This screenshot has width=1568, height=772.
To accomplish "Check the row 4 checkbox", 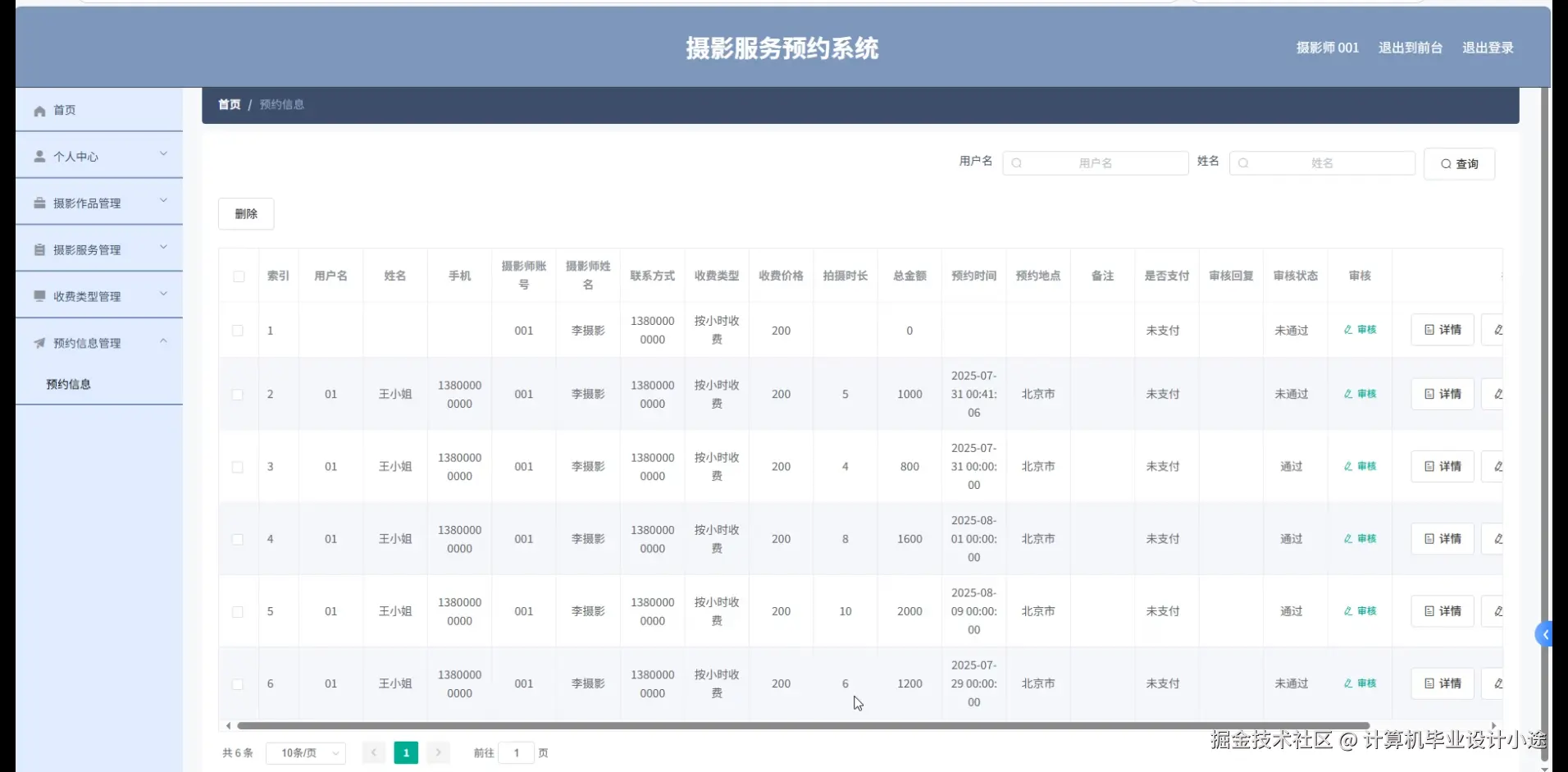I will coord(238,539).
